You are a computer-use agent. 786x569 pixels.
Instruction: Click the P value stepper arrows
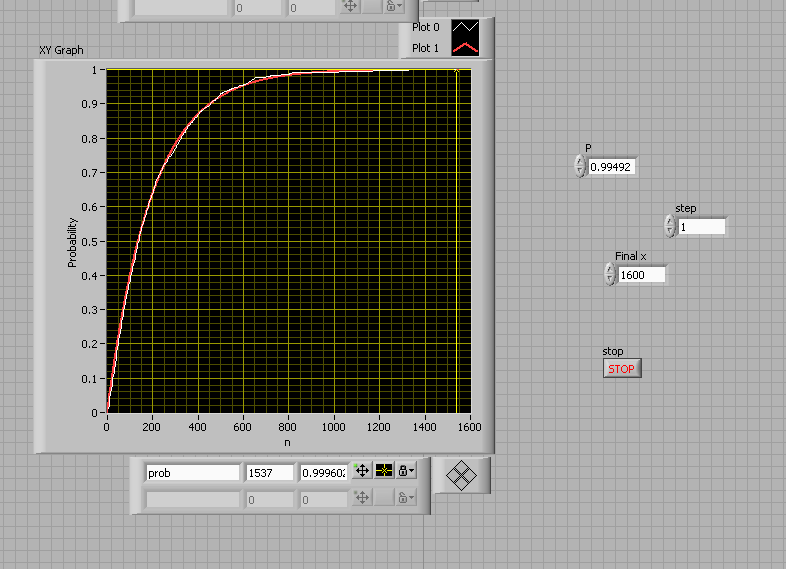pos(579,167)
